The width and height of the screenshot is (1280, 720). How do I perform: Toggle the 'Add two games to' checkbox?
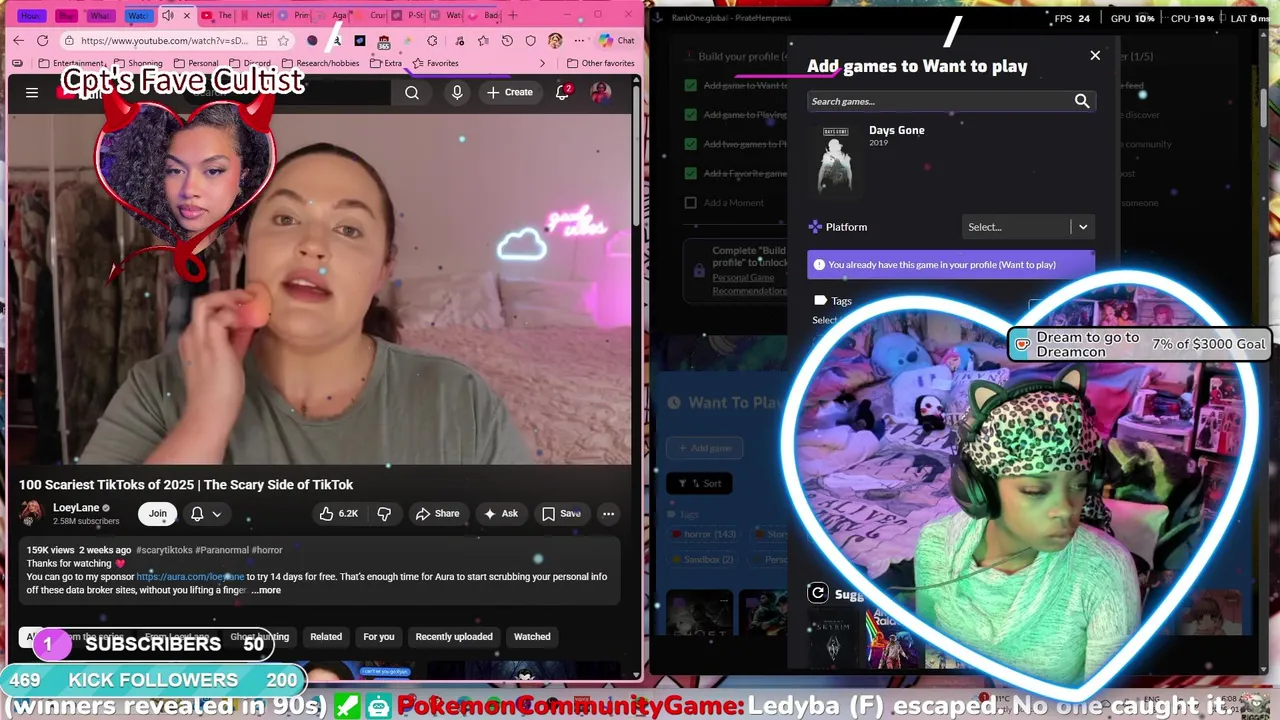coord(690,144)
